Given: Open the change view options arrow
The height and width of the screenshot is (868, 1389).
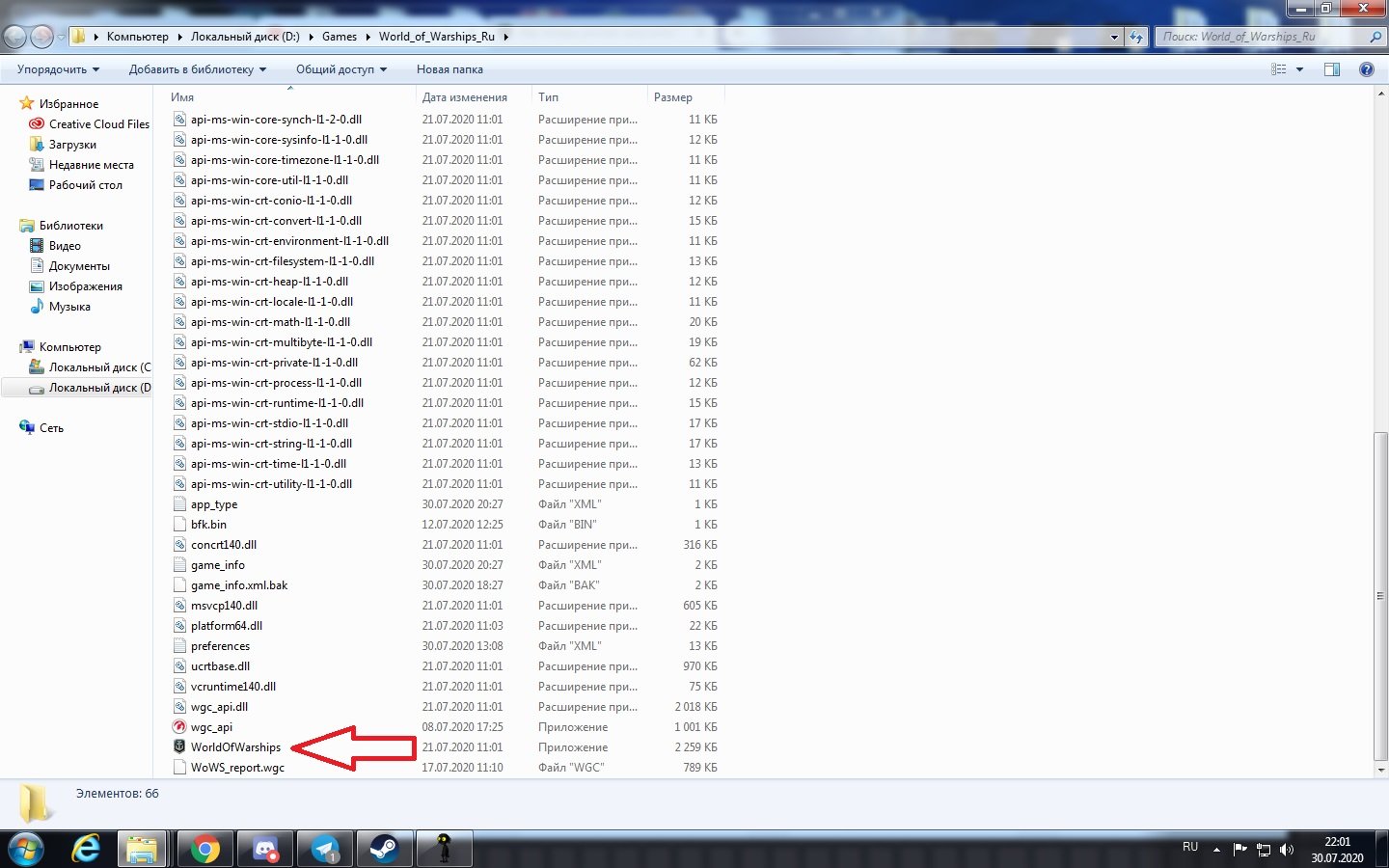Looking at the screenshot, I should [x=1299, y=69].
